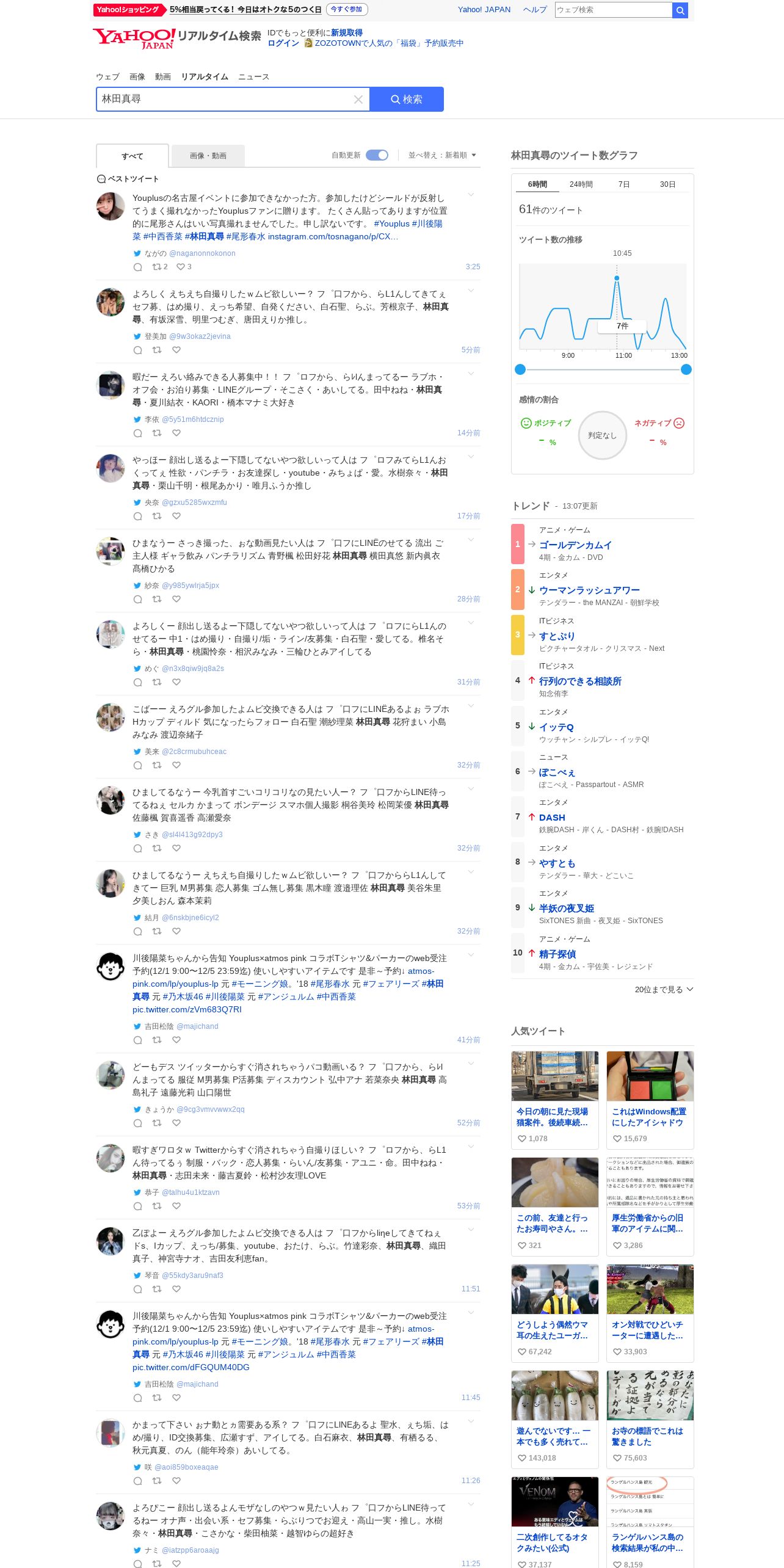Toggle the 自動更新 auto-update switch
The image size is (784, 1568).
[377, 155]
